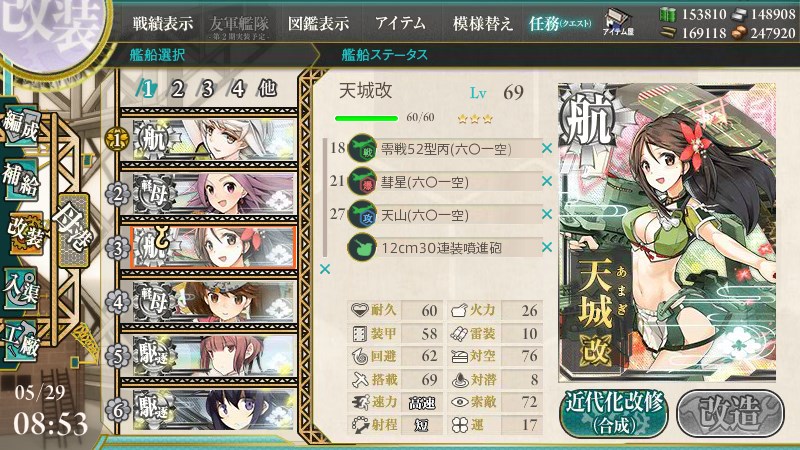Remove the 12cm30連装噴進砲 with its X

(547, 247)
